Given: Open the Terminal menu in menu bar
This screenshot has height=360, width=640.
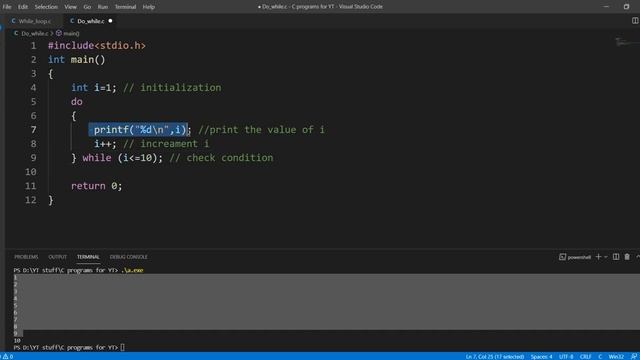Looking at the screenshot, I should click(125, 7).
